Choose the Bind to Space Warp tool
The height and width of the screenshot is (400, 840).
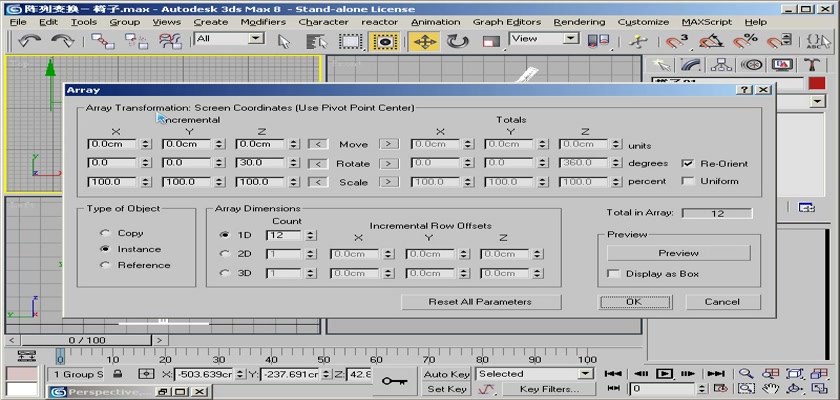pos(171,41)
